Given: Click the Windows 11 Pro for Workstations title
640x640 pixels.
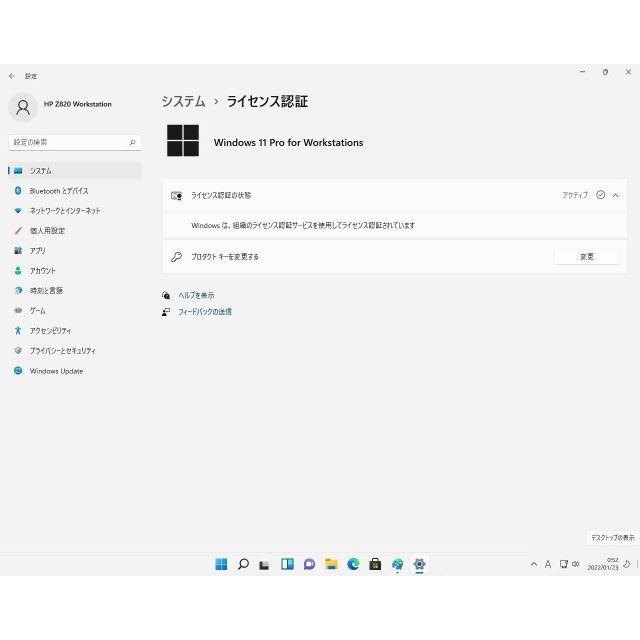Looking at the screenshot, I should click(289, 142).
